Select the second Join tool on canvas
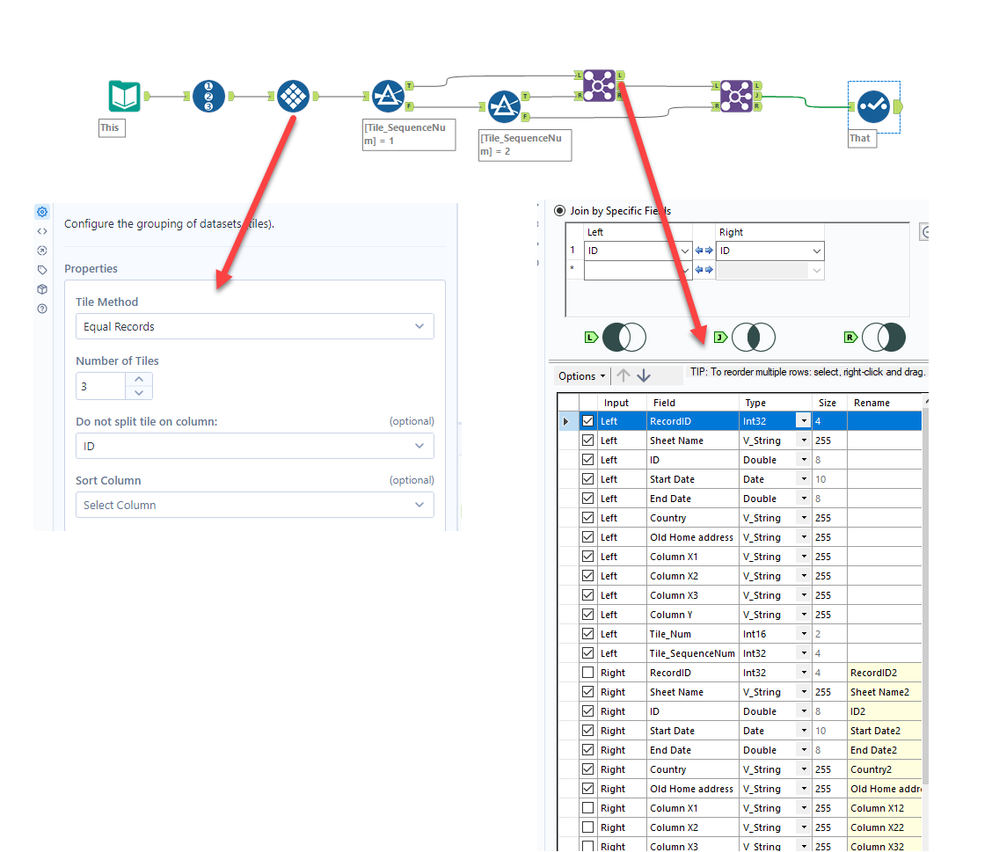 [x=736, y=96]
